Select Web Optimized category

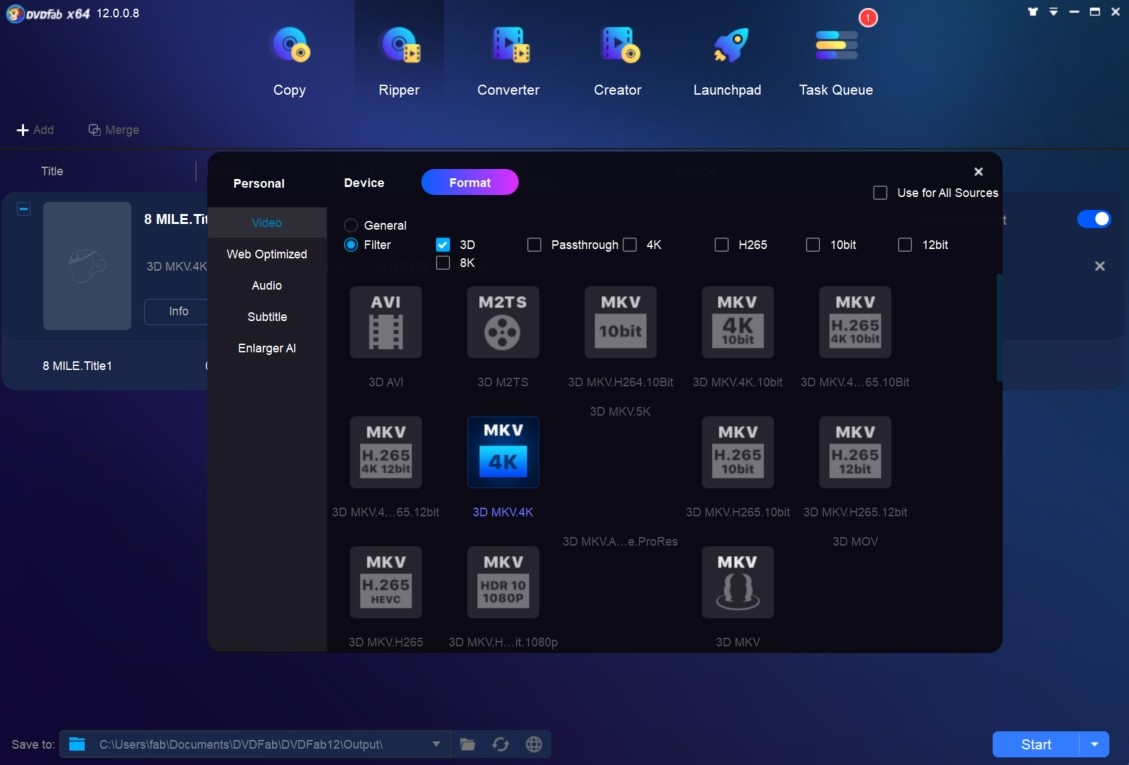266,254
